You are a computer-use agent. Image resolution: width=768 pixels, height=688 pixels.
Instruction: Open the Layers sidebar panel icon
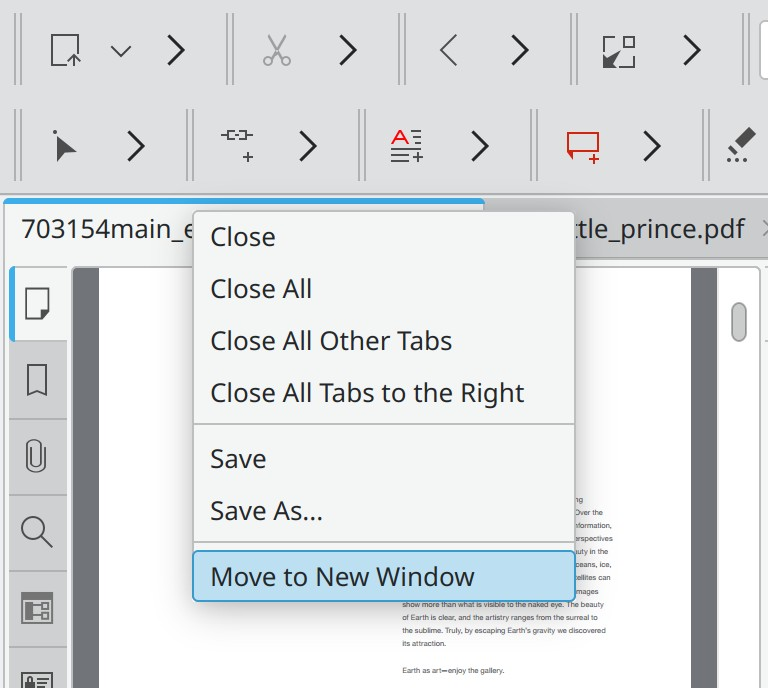point(37,608)
